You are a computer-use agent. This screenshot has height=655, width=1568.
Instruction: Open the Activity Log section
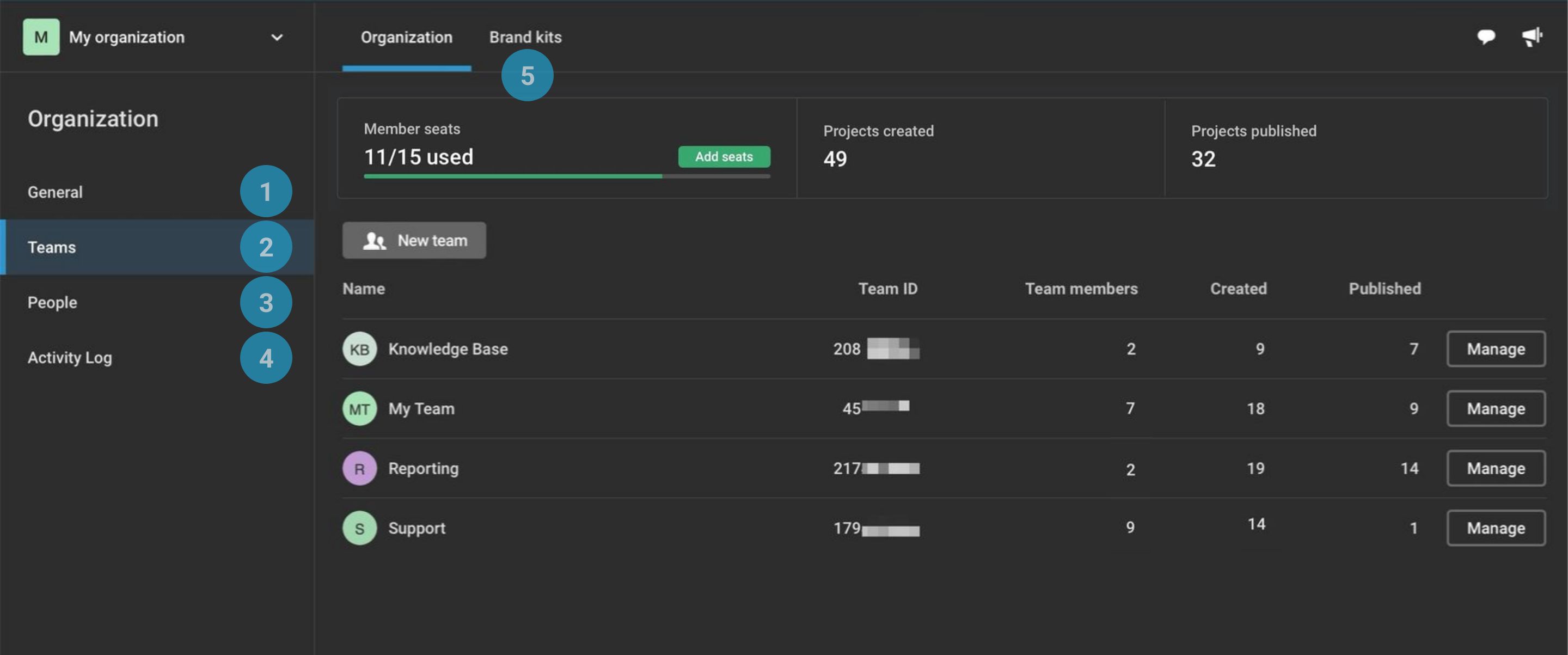69,357
